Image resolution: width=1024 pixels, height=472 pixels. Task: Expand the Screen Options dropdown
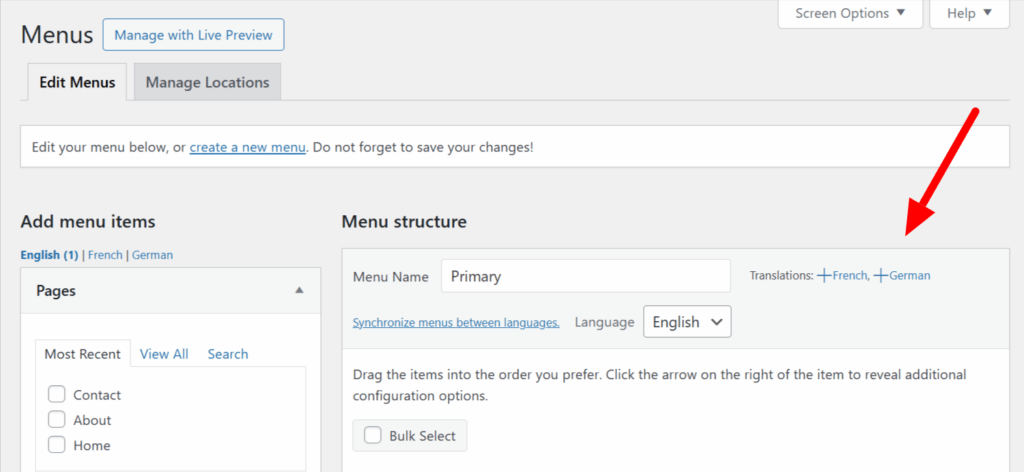(850, 13)
